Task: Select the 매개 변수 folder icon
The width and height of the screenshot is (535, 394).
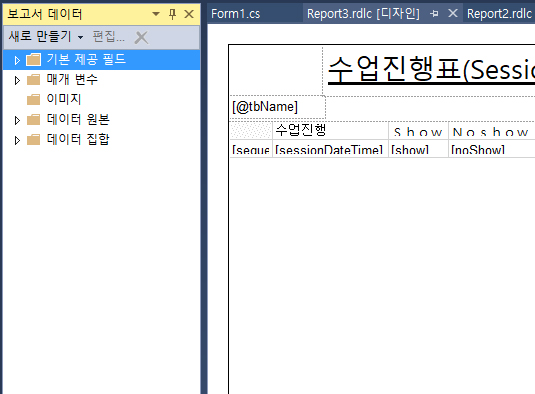Action: 33,80
